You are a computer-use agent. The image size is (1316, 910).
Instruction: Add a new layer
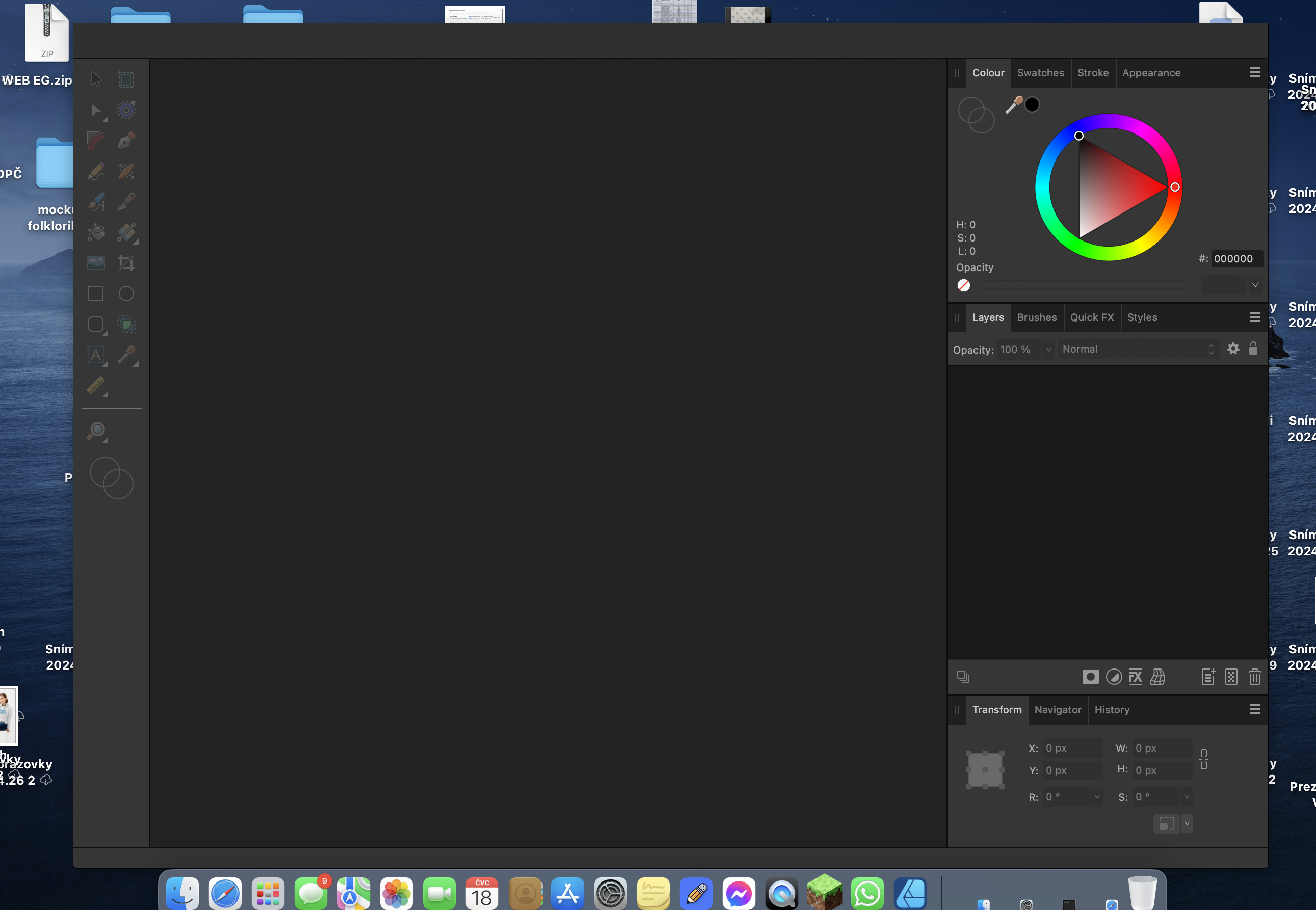coord(1208,677)
